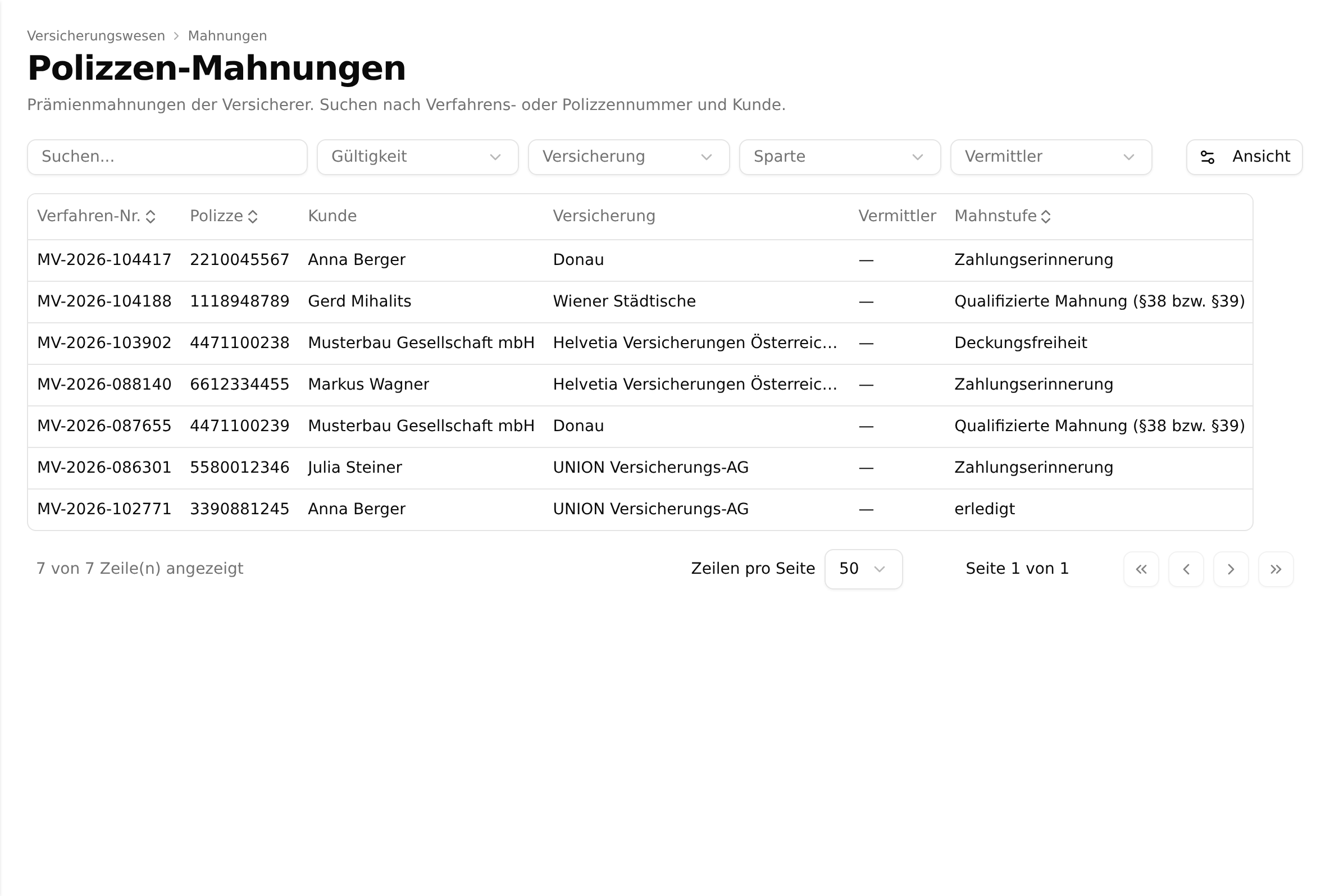Screen dimensions: 1330x896
Task: Select row MV-2026-088140
Action: coord(640,385)
